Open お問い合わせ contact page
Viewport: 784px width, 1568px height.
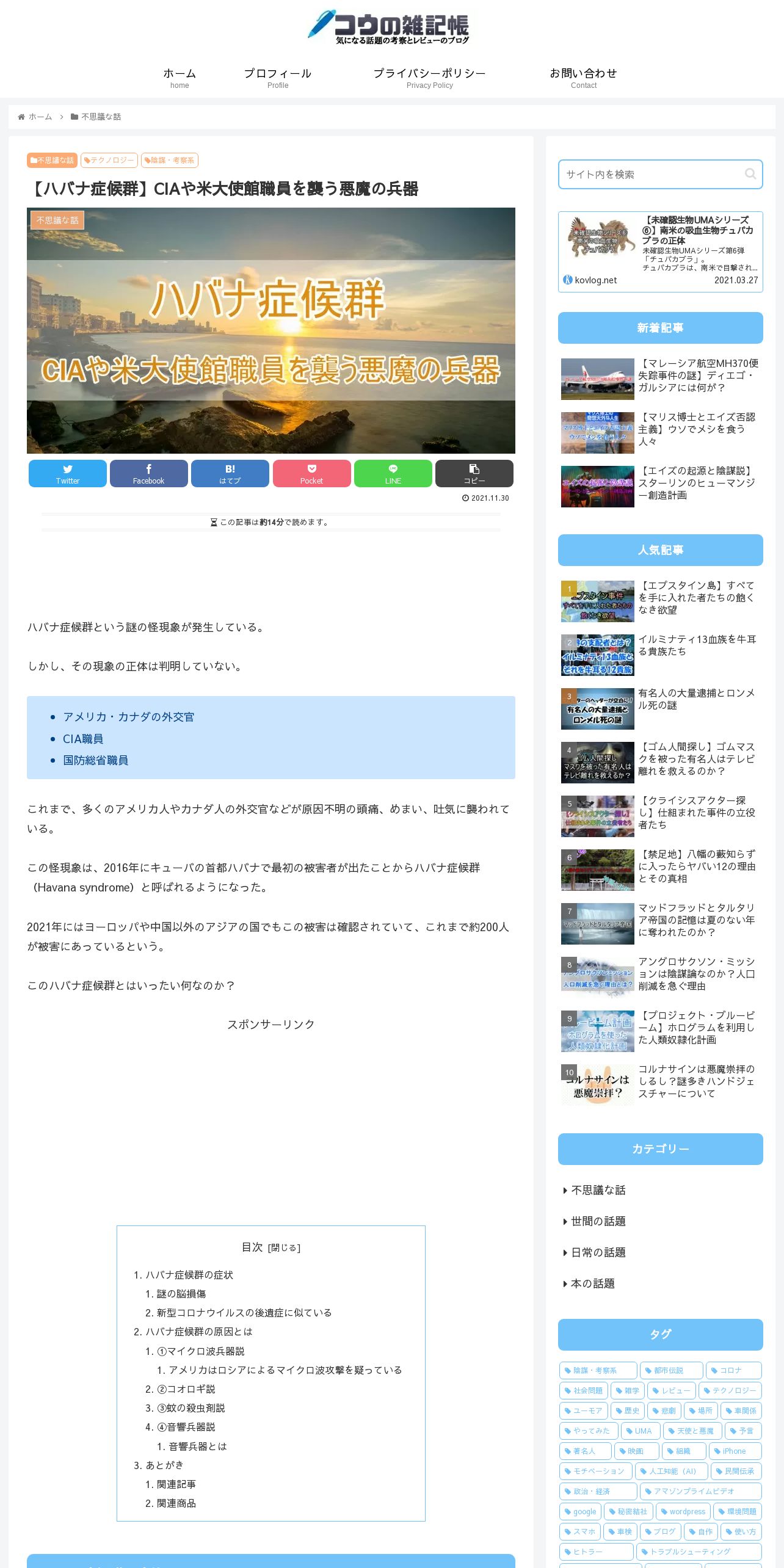[584, 78]
